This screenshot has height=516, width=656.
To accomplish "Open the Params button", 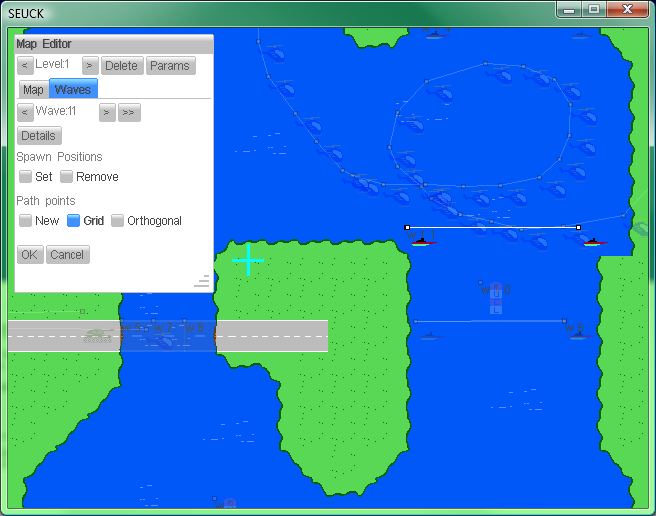I will click(170, 66).
